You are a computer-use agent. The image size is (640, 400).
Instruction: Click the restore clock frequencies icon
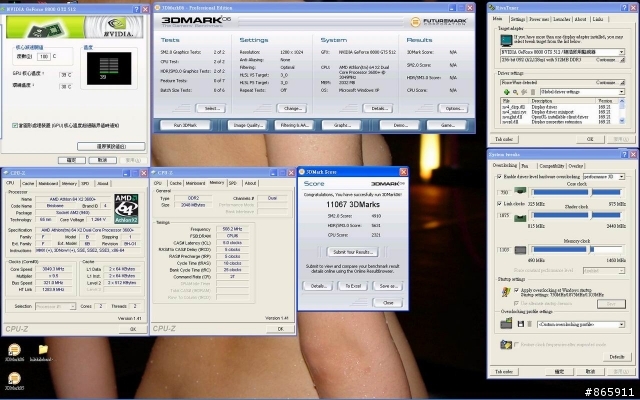click(x=506, y=344)
